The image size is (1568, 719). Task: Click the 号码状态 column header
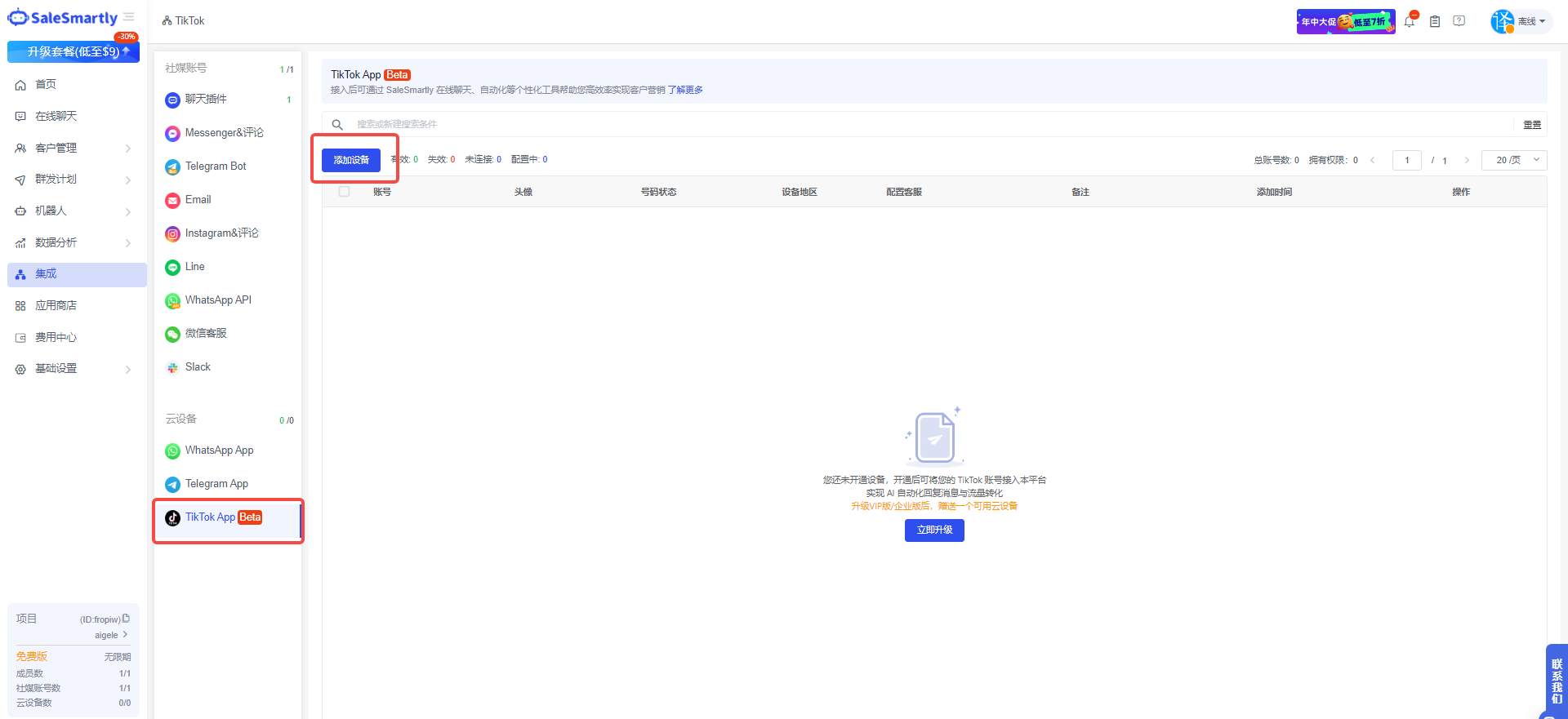point(658,192)
